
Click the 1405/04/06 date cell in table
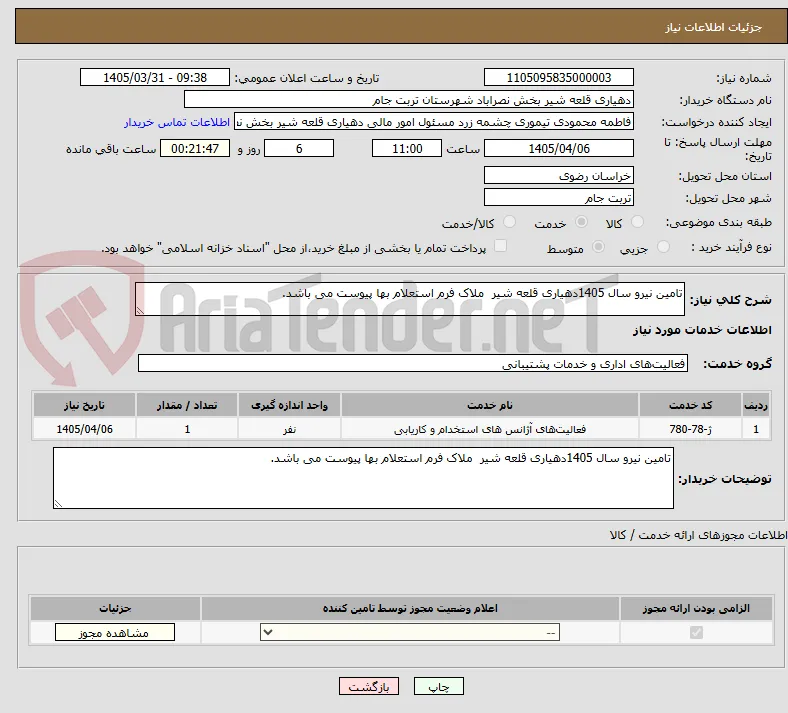84,429
